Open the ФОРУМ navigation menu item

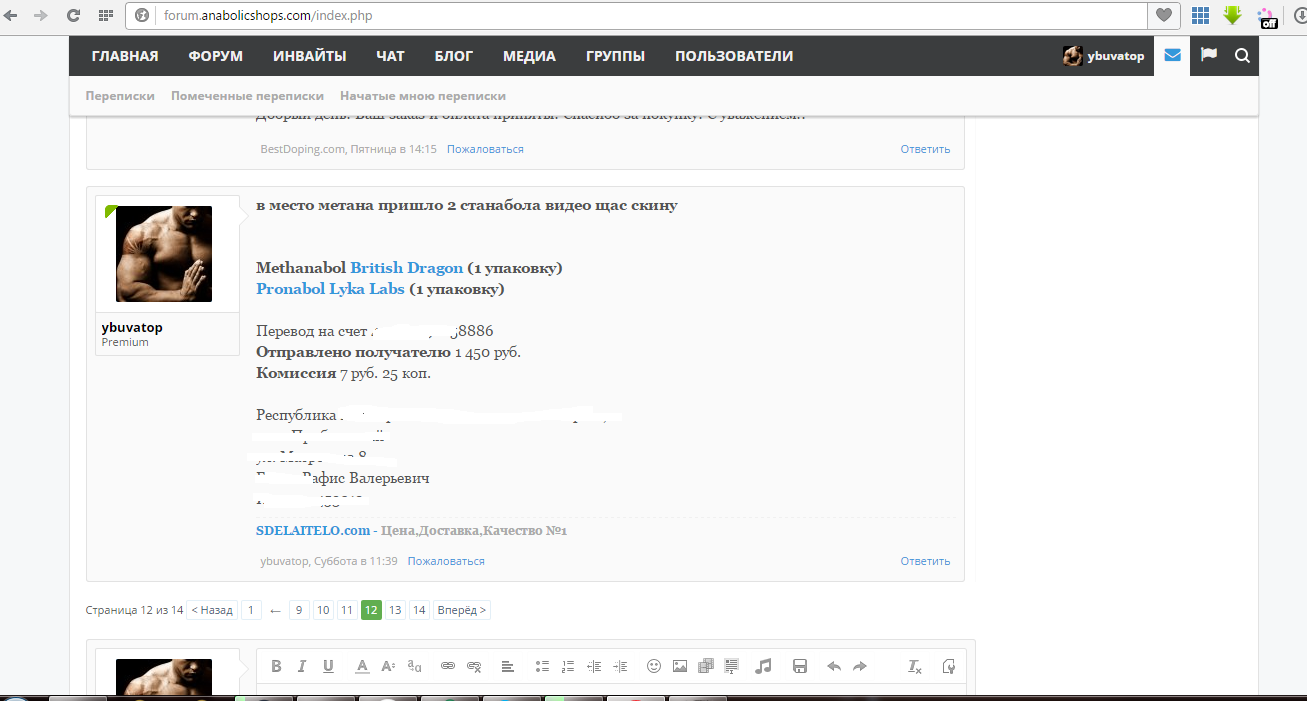pos(215,56)
